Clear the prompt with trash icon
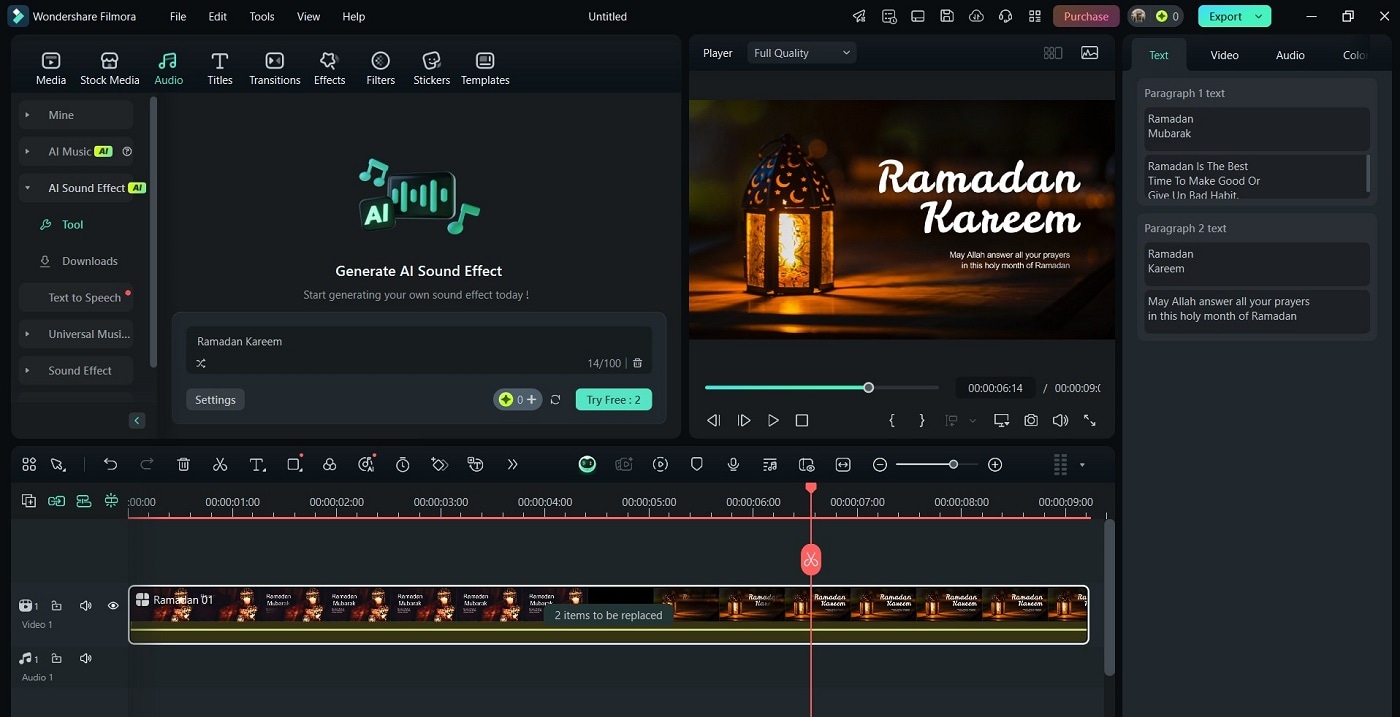This screenshot has height=717, width=1400. tap(638, 364)
